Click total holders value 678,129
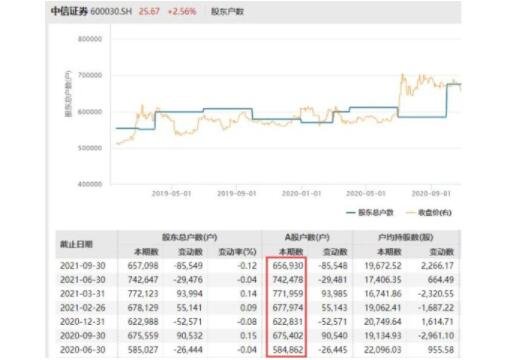 [143, 308]
